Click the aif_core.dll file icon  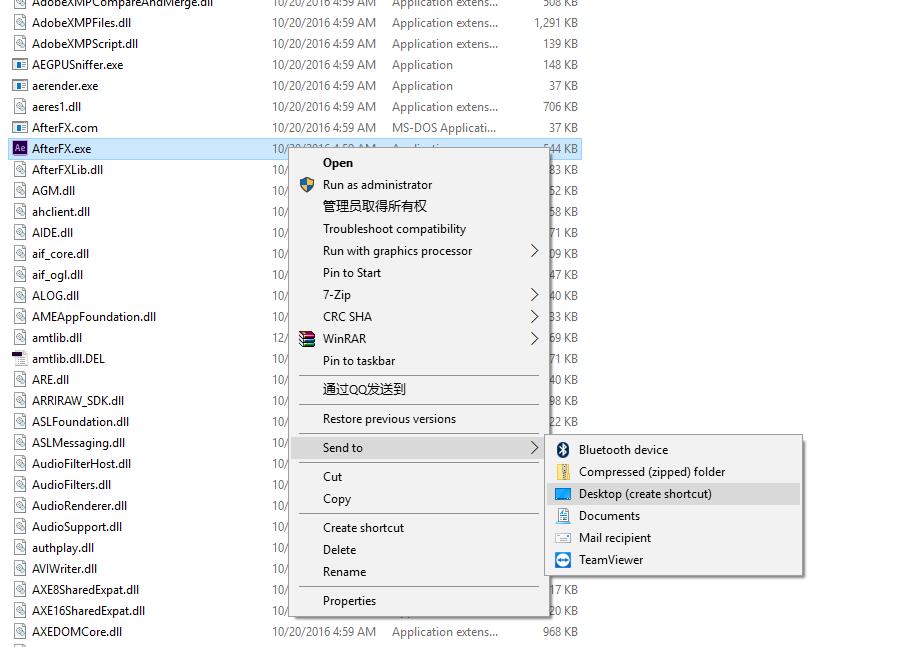tap(20, 253)
